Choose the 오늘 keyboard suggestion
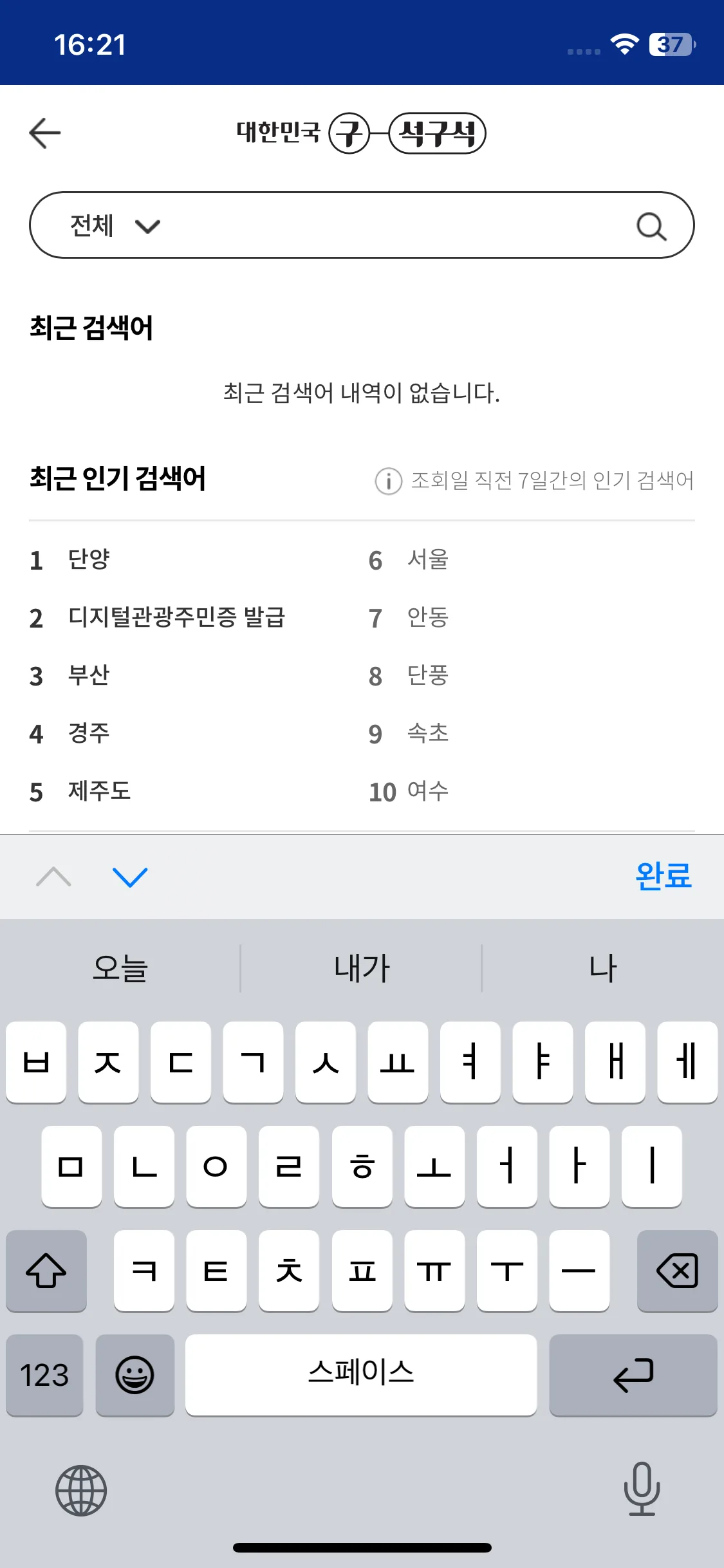This screenshot has width=724, height=1568. pyautogui.click(x=120, y=968)
